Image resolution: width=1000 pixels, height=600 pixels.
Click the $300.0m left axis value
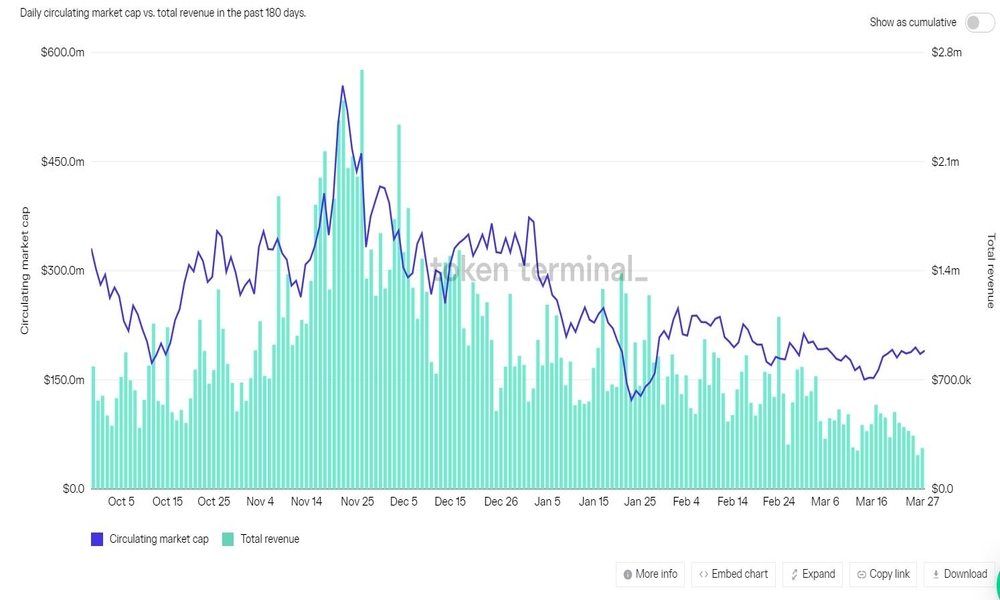(62, 271)
